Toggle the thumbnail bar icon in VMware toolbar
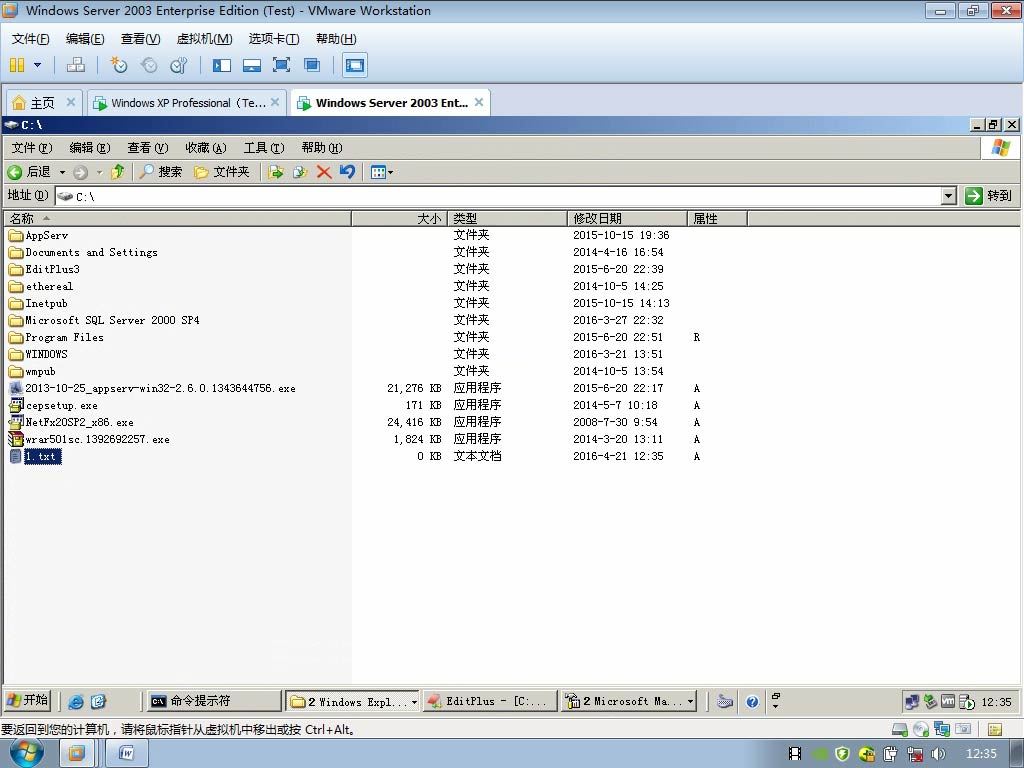Image resolution: width=1024 pixels, height=768 pixels. click(x=251, y=65)
